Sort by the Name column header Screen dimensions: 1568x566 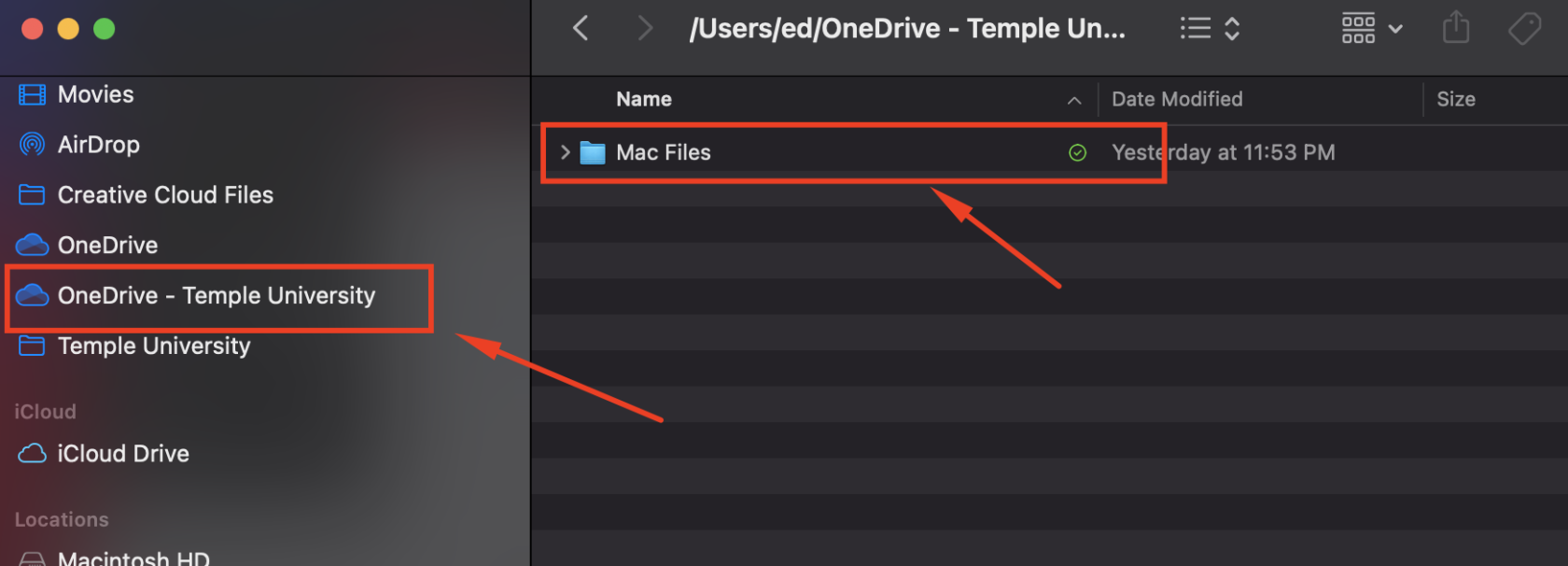coord(644,99)
